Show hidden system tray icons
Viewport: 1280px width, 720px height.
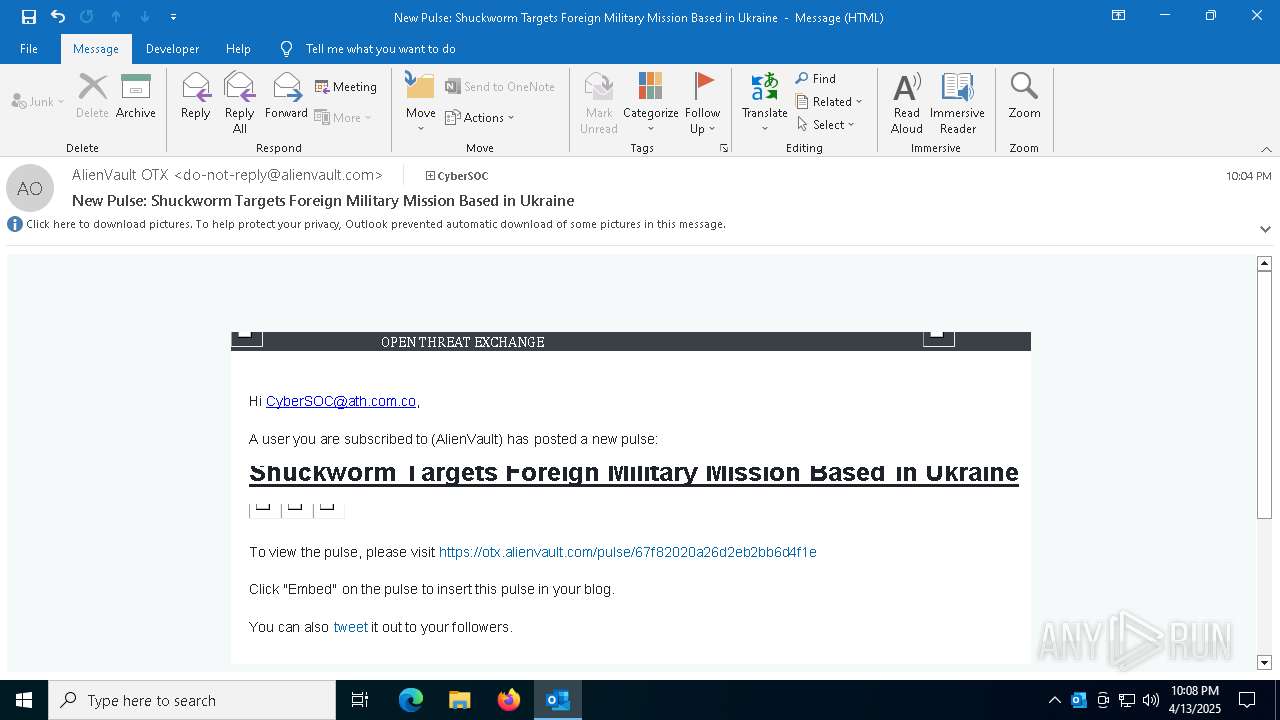[1054, 700]
